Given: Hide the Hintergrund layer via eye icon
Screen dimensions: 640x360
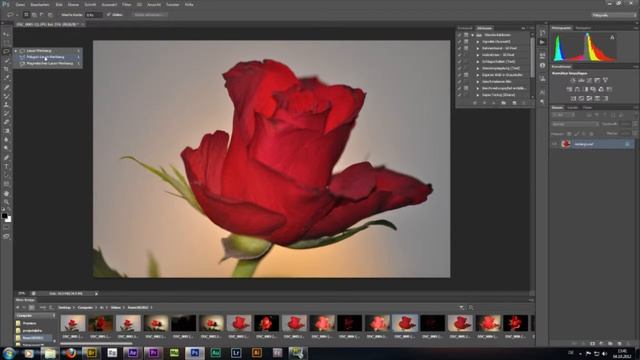Looking at the screenshot, I should (555, 144).
